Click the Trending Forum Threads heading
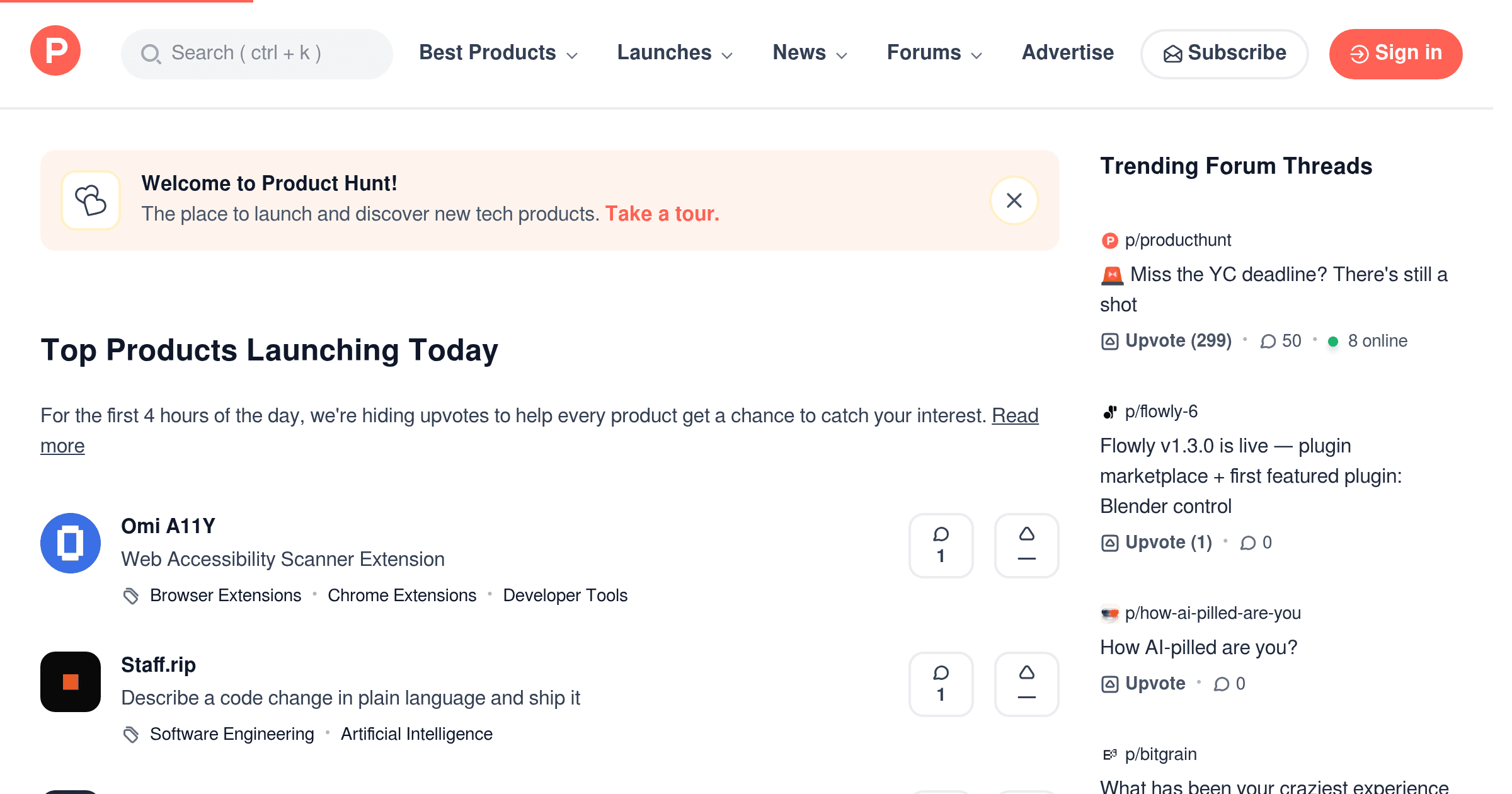The width and height of the screenshot is (1512, 794). pyautogui.click(x=1236, y=166)
